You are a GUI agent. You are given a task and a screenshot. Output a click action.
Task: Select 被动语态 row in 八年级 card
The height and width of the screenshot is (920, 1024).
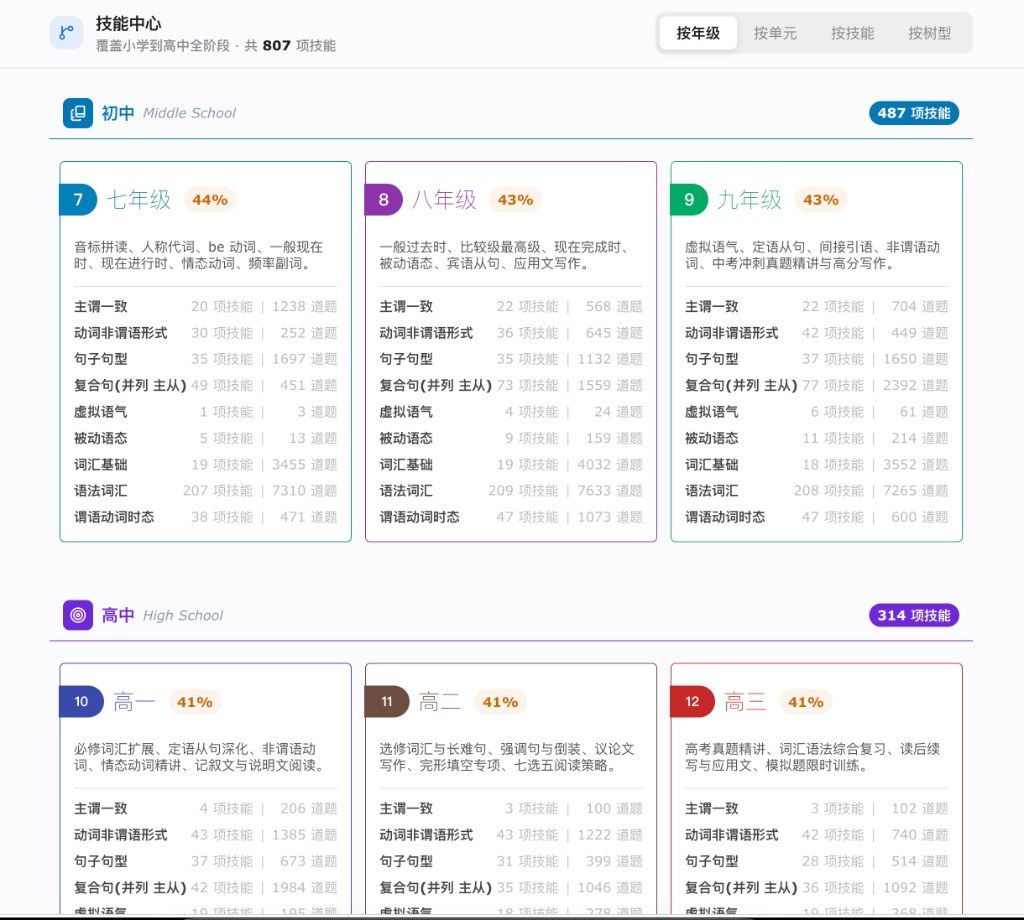click(511, 438)
